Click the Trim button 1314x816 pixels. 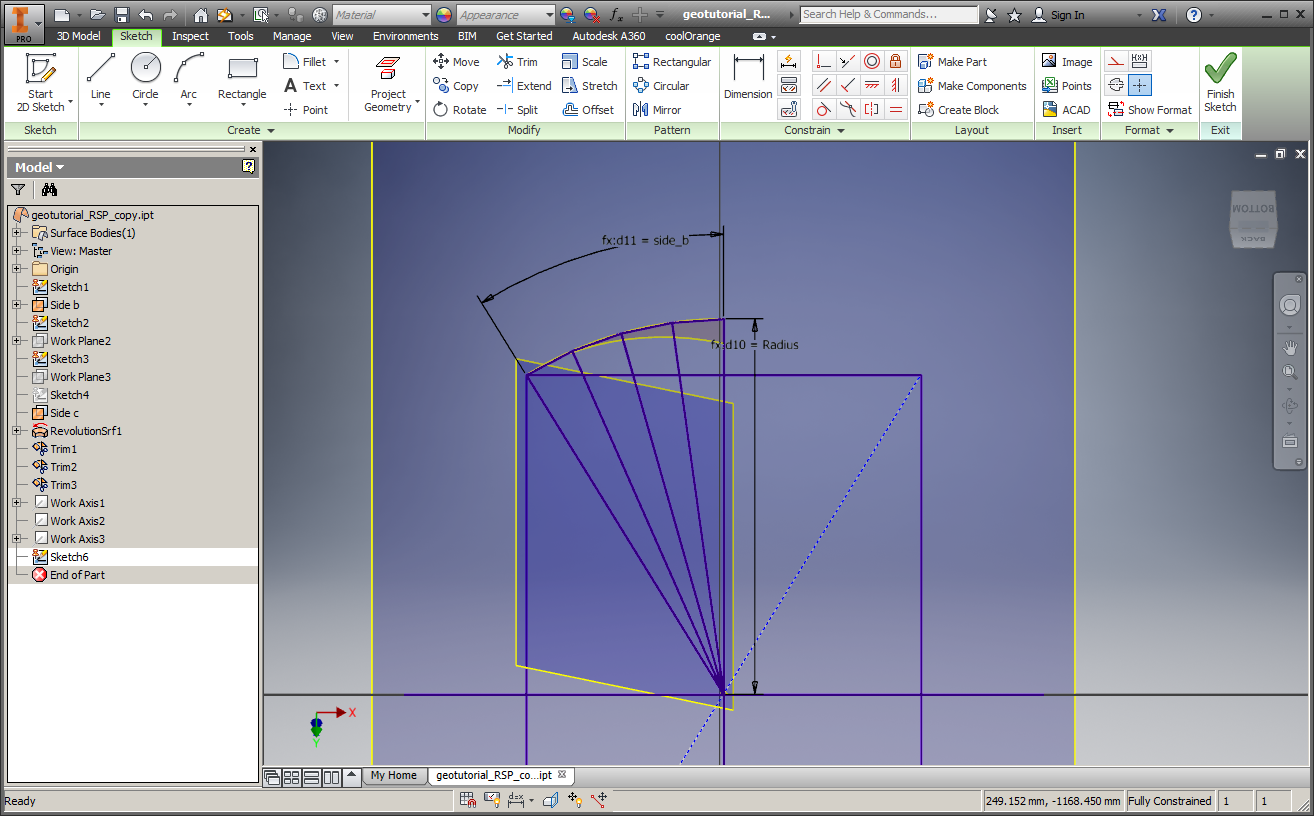pos(517,61)
